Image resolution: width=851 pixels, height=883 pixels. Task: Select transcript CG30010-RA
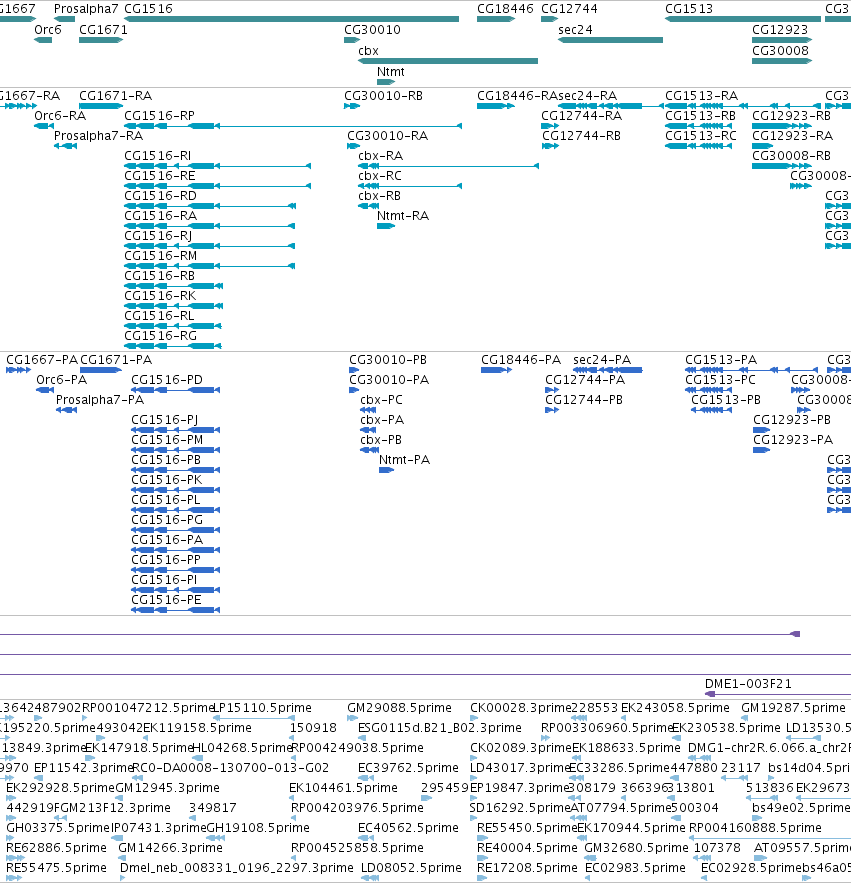tap(353, 146)
